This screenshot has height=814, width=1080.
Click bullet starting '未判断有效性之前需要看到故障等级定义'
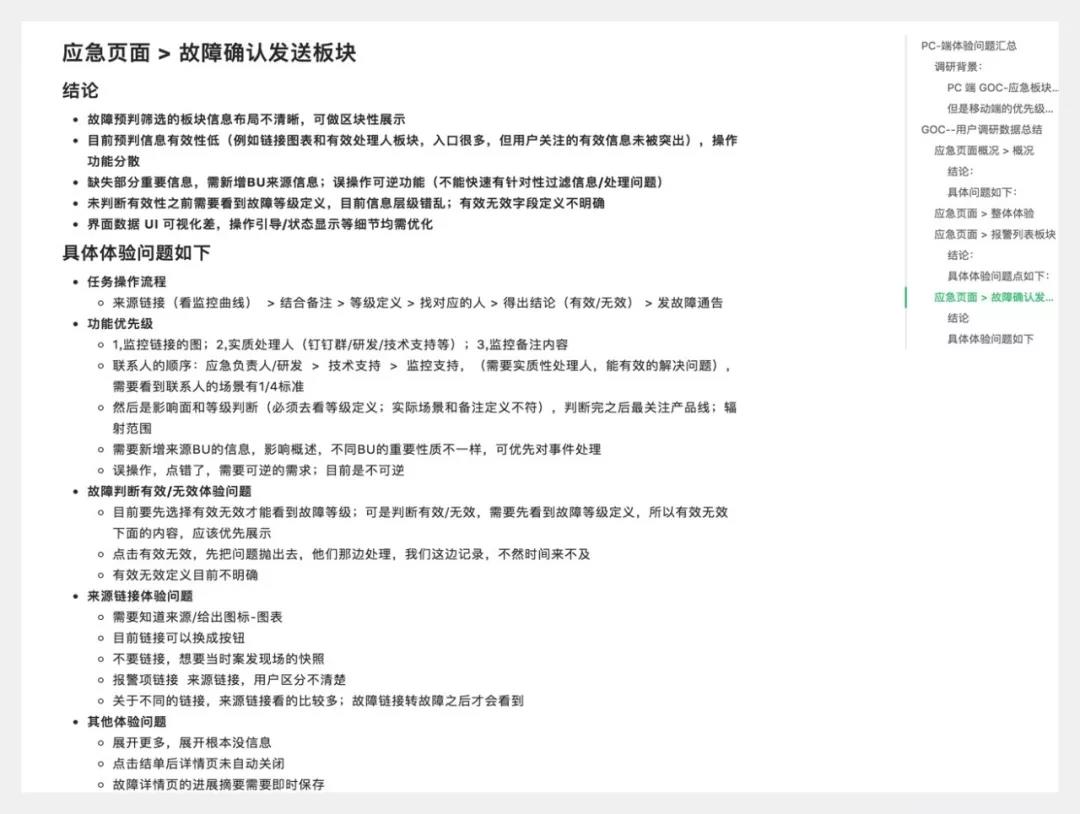click(346, 203)
